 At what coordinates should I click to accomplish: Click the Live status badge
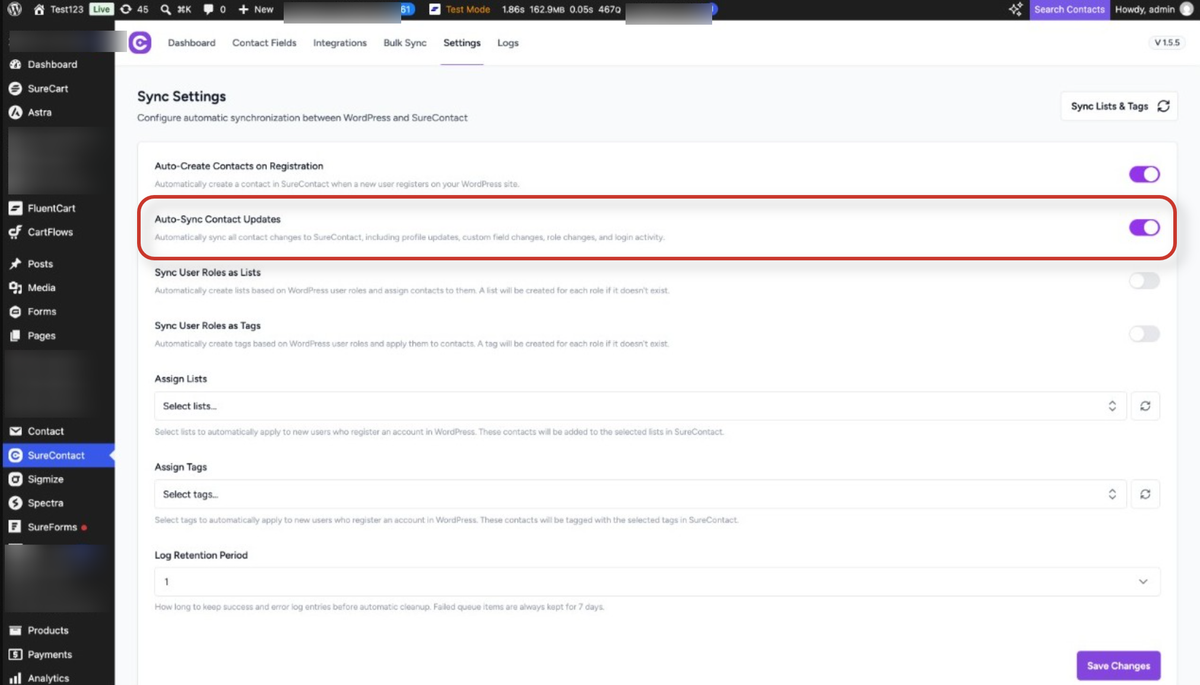pos(101,9)
